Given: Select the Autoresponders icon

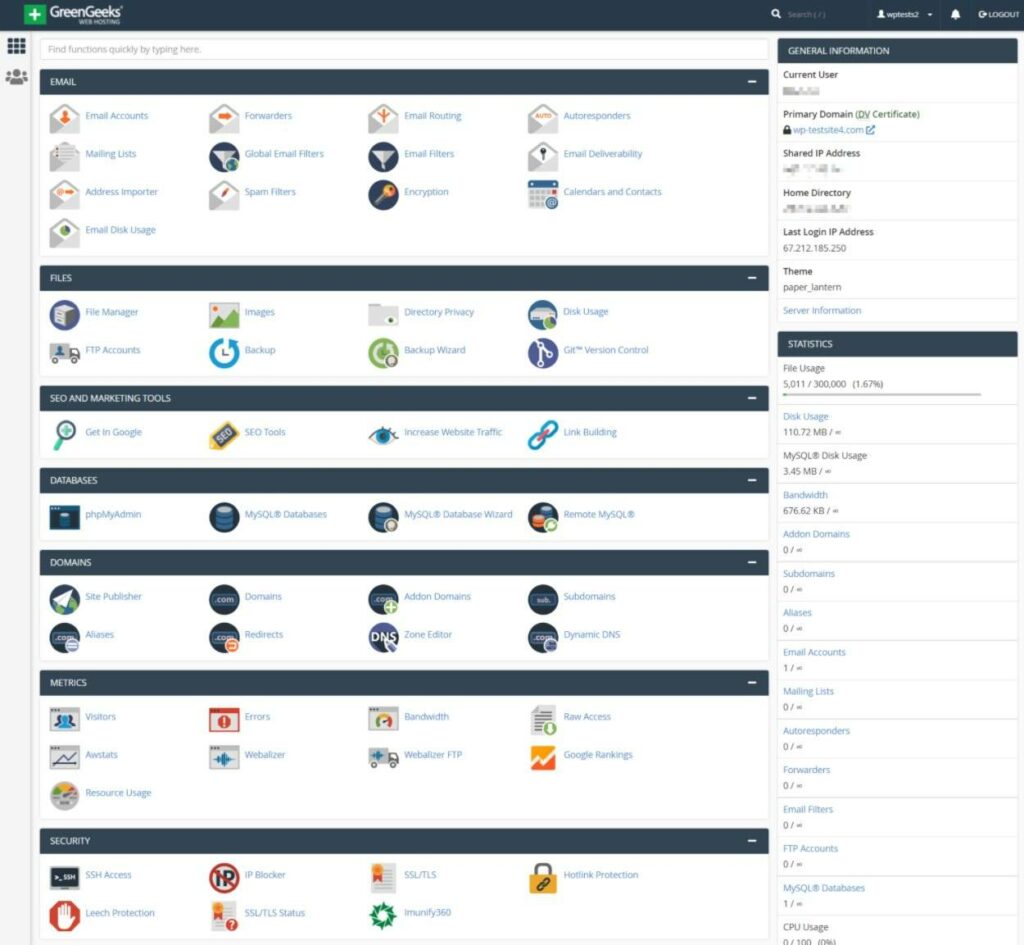Looking at the screenshot, I should point(542,118).
